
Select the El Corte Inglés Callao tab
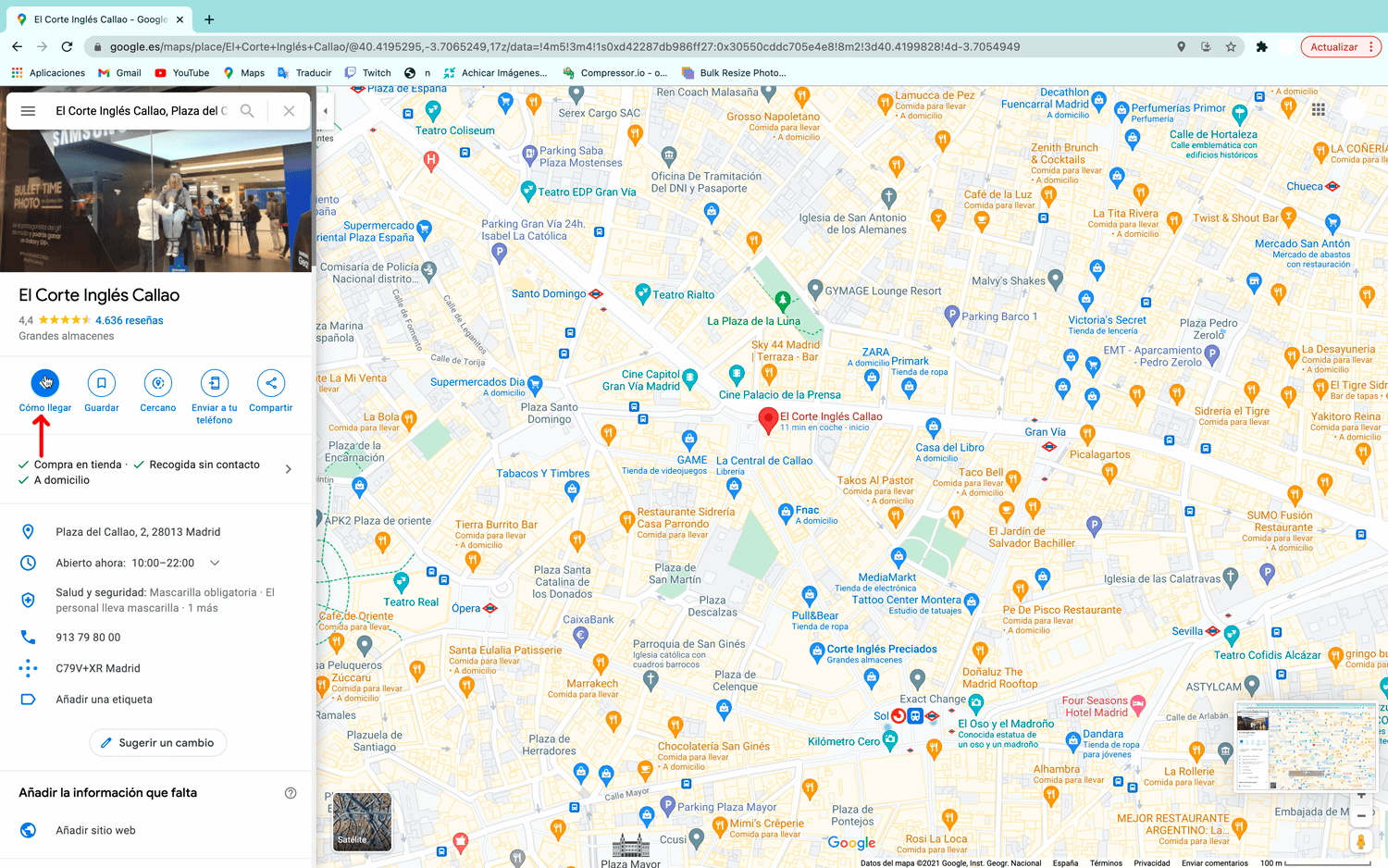click(100, 19)
